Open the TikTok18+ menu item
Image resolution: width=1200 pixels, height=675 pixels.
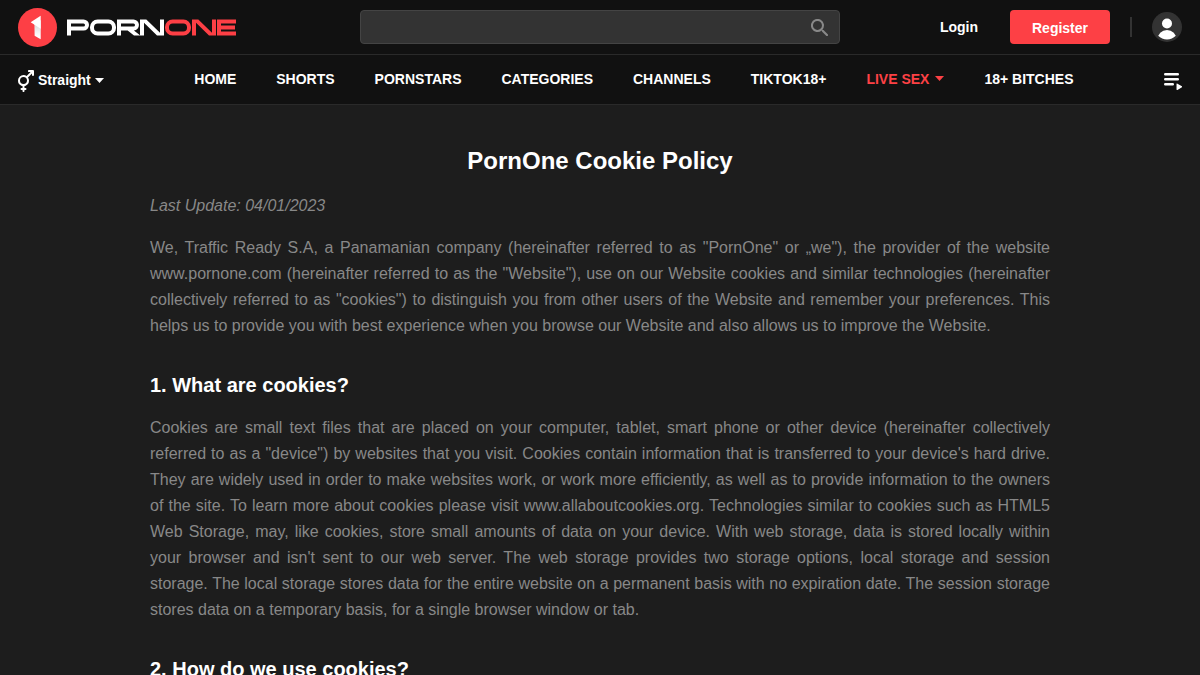(x=789, y=79)
